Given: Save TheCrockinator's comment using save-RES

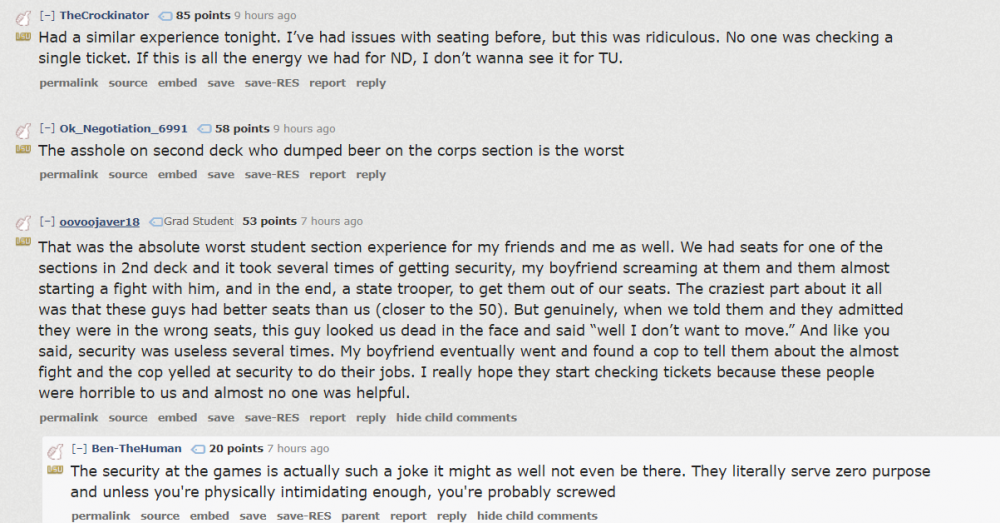Looking at the screenshot, I should [271, 84].
